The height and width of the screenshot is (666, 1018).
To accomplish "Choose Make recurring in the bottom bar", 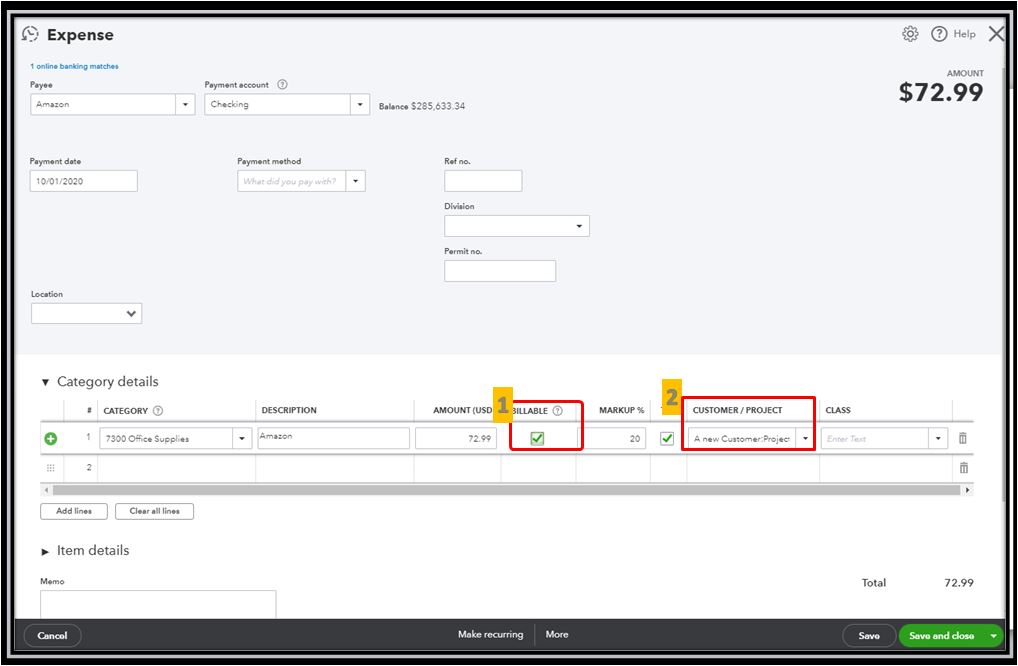I will point(490,635).
